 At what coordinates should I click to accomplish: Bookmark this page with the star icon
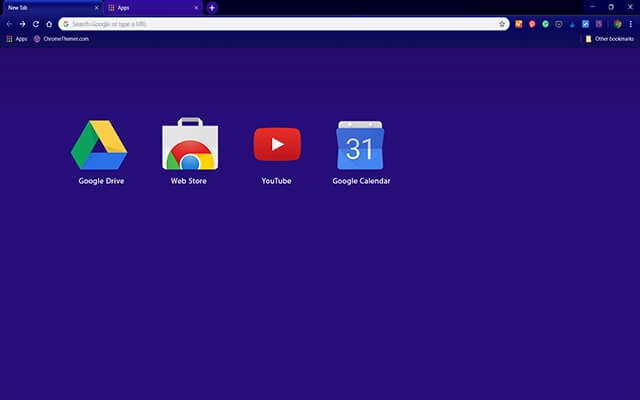(x=502, y=24)
